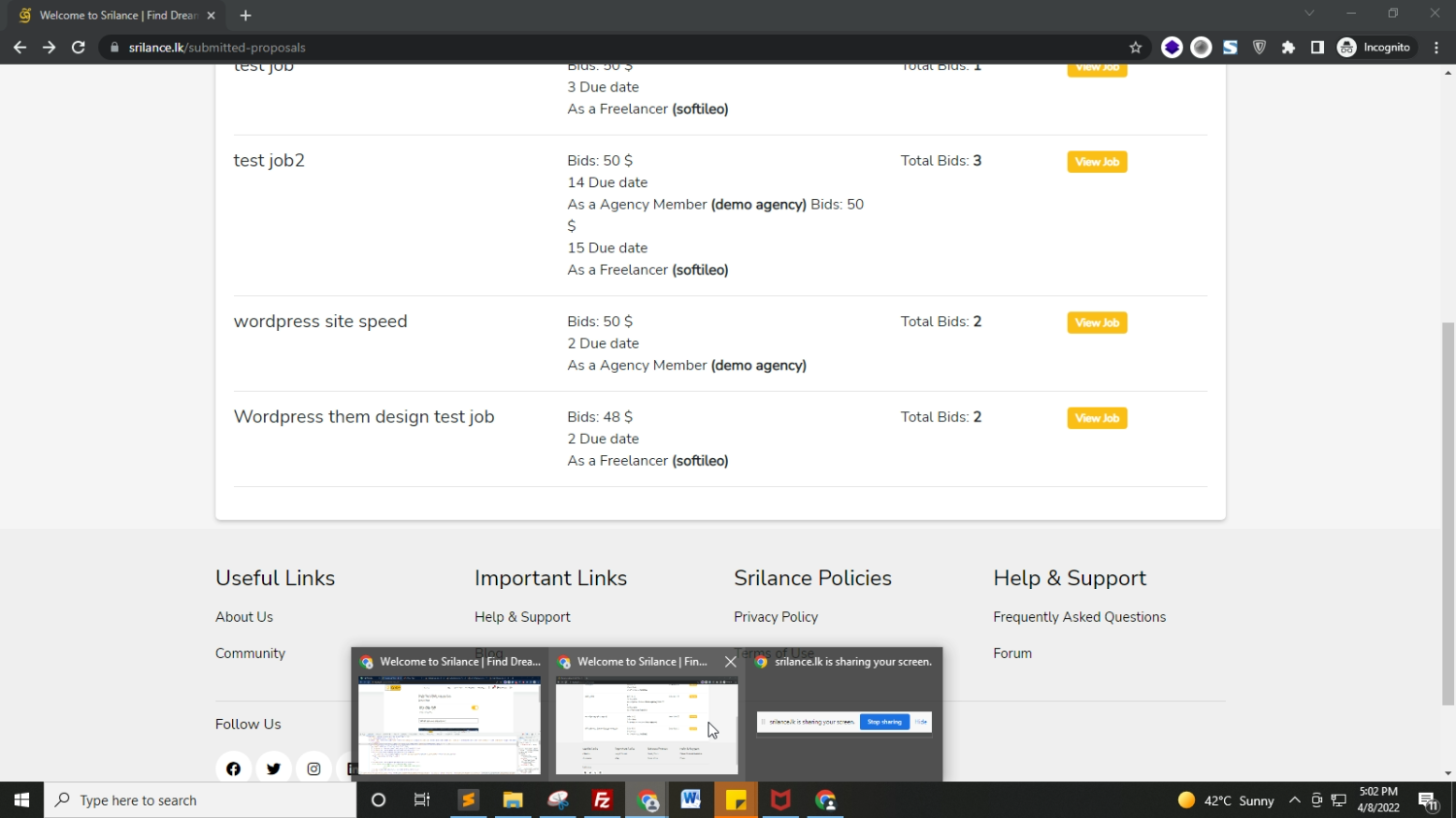Viewport: 1456px width, 818px height.
Task: Open Sublime Text from the taskbar
Action: click(x=468, y=801)
